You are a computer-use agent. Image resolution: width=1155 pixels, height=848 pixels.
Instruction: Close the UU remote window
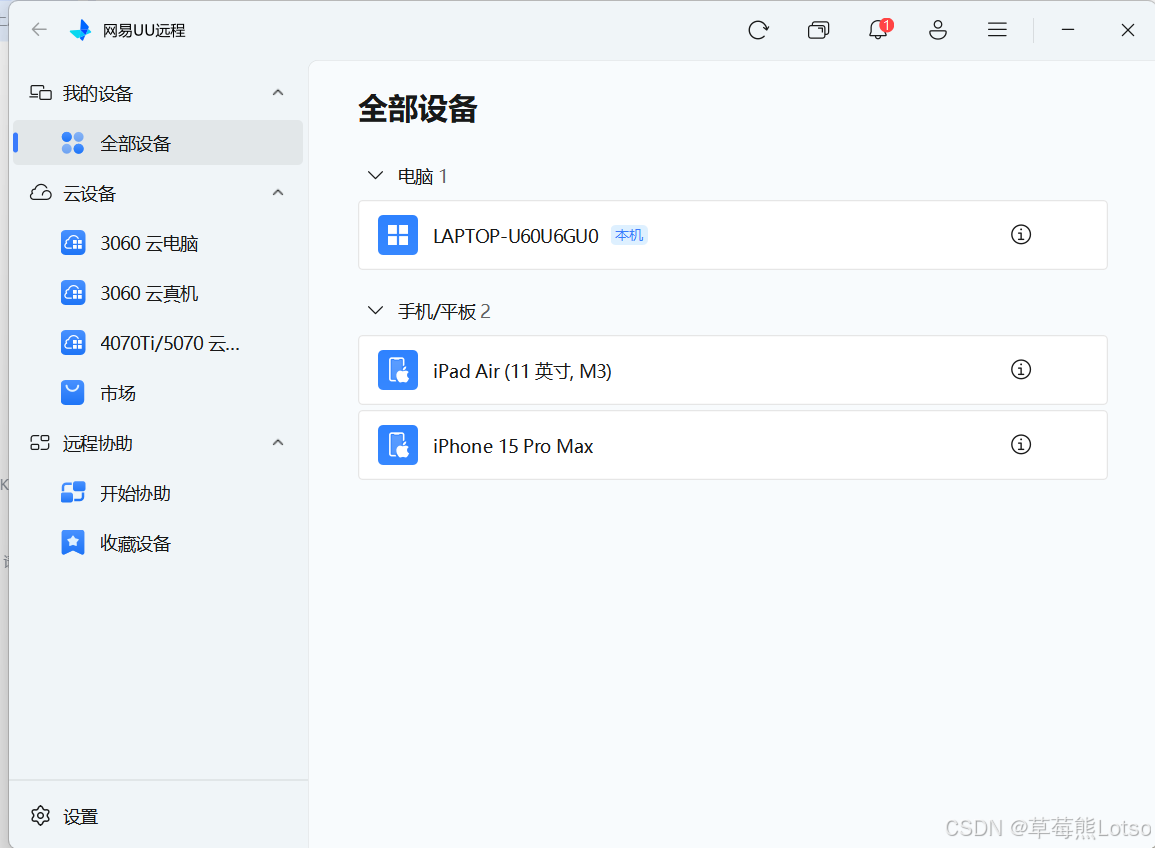[1128, 29]
